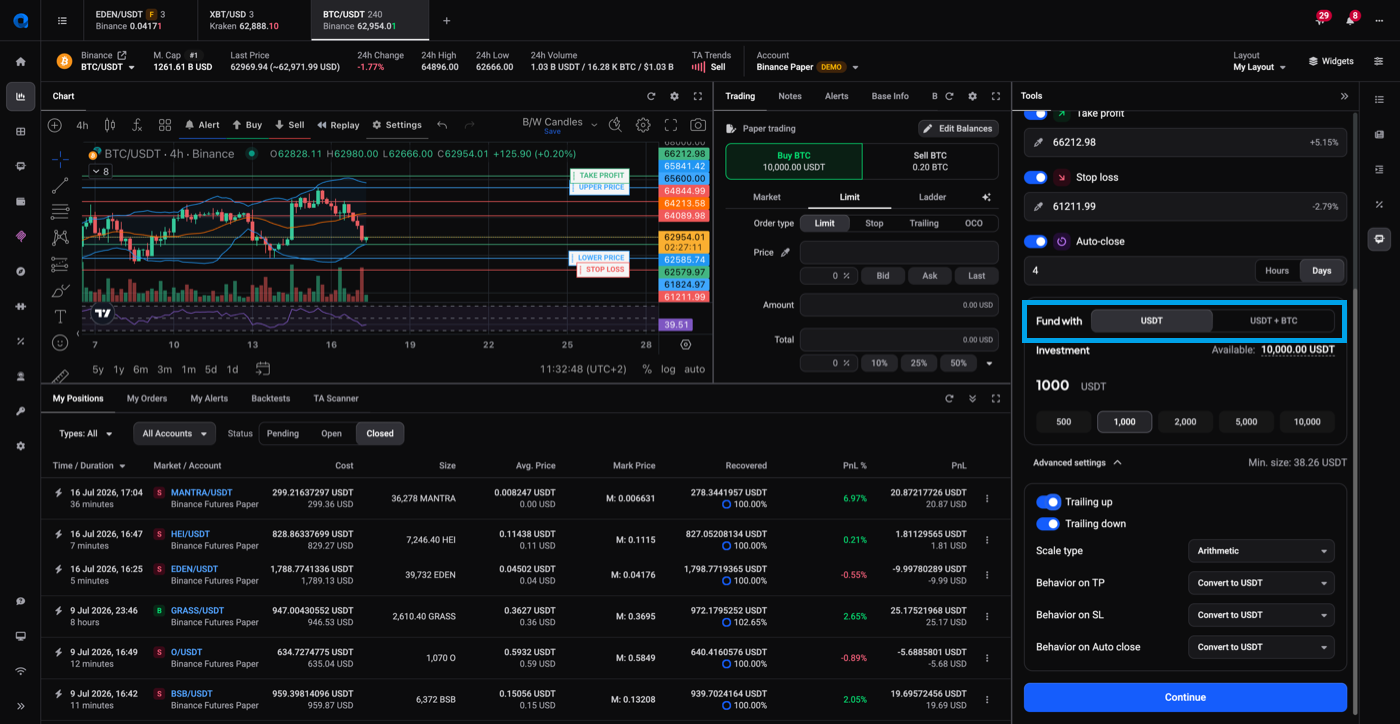Add a chart comparison with plus circle
This screenshot has height=724, width=1400.
click(x=55, y=125)
